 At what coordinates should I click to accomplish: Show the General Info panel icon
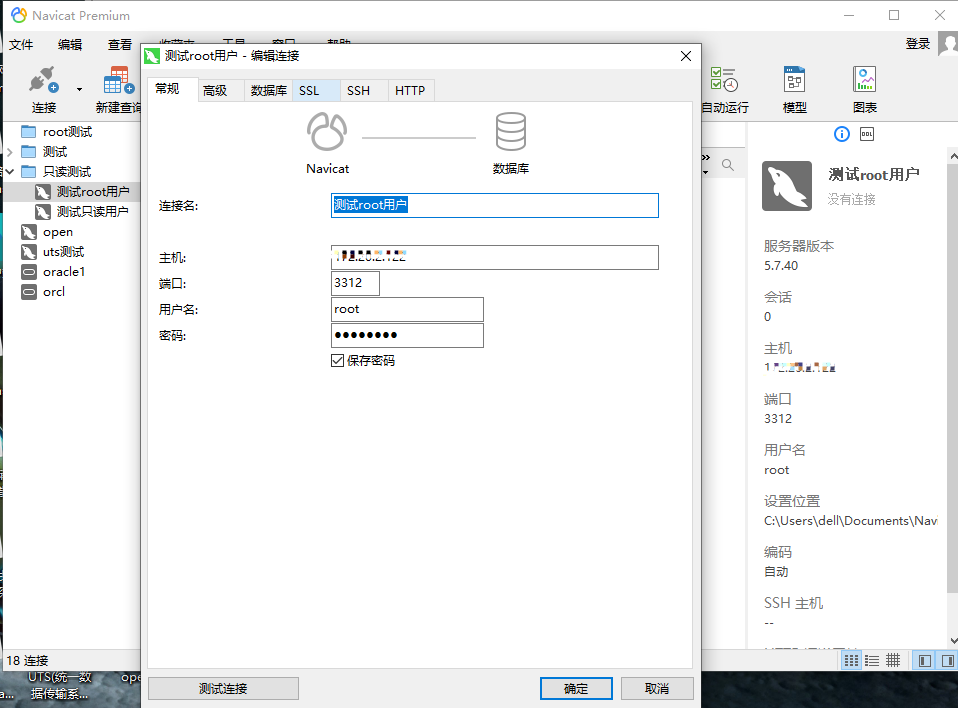(x=842, y=134)
